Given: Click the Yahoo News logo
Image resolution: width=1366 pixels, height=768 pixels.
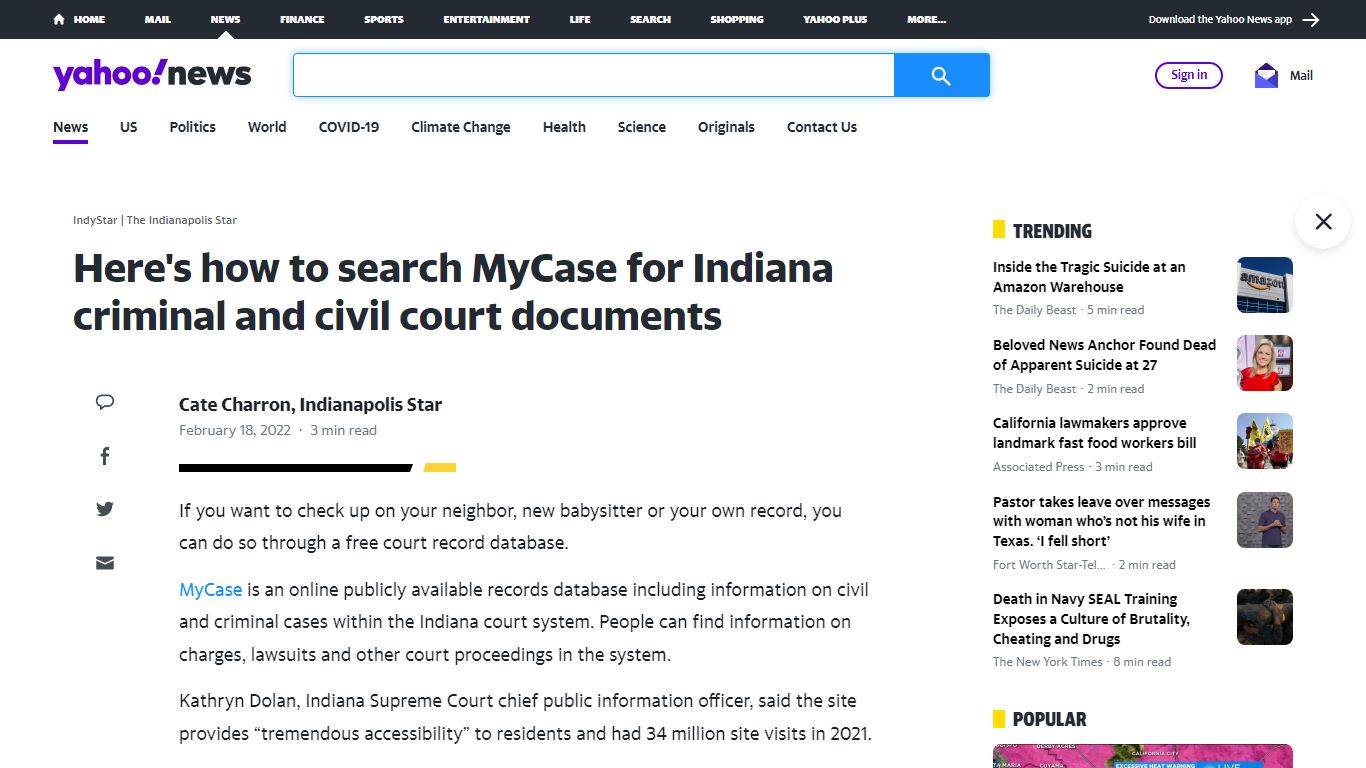Looking at the screenshot, I should tap(152, 75).
